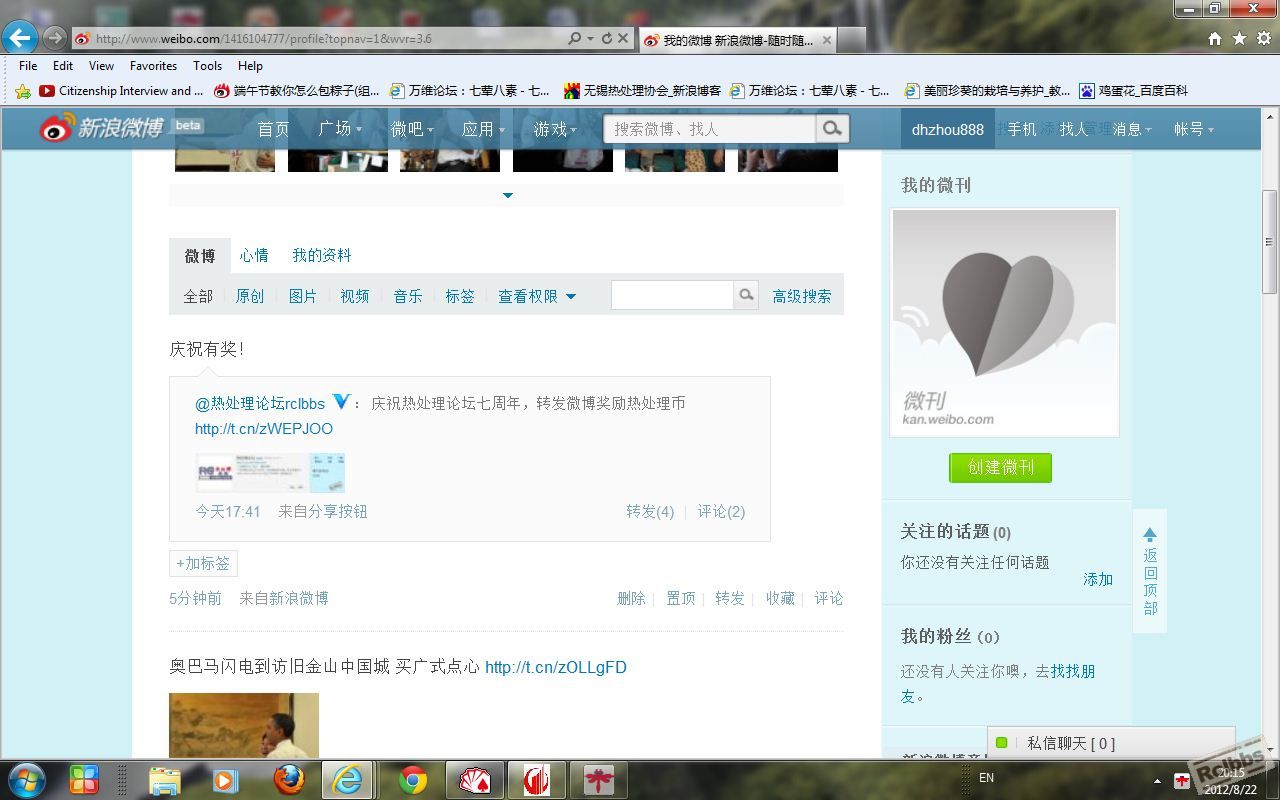1280x800 pixels.
Task: Click the magnifier beside the post filter box
Action: [x=746, y=295]
